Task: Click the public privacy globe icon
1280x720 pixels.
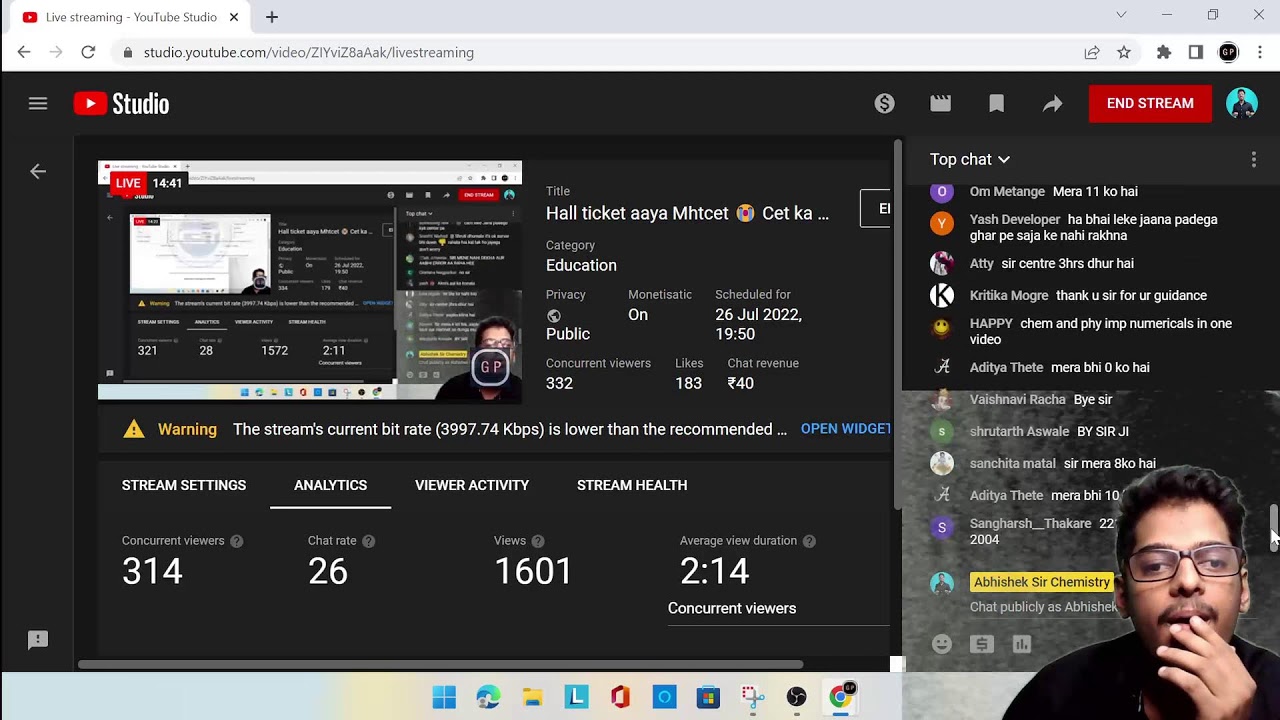Action: (554, 315)
